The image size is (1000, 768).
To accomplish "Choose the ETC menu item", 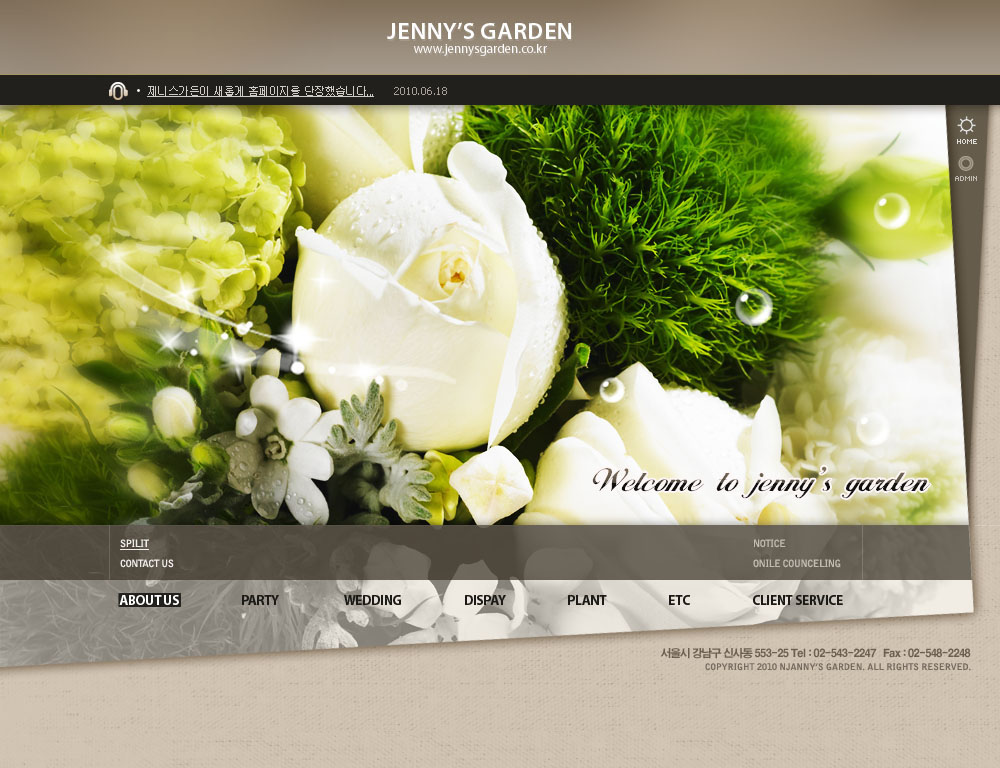I will pos(679,600).
